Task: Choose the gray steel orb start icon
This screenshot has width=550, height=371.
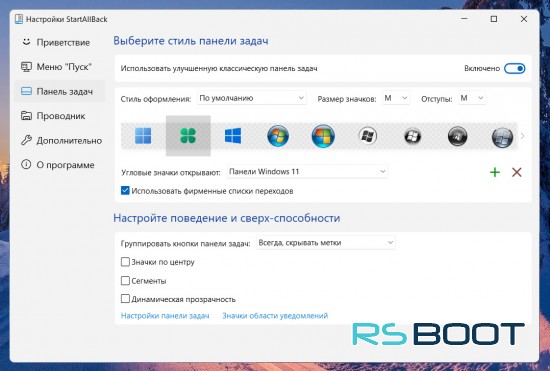Action: (502, 137)
